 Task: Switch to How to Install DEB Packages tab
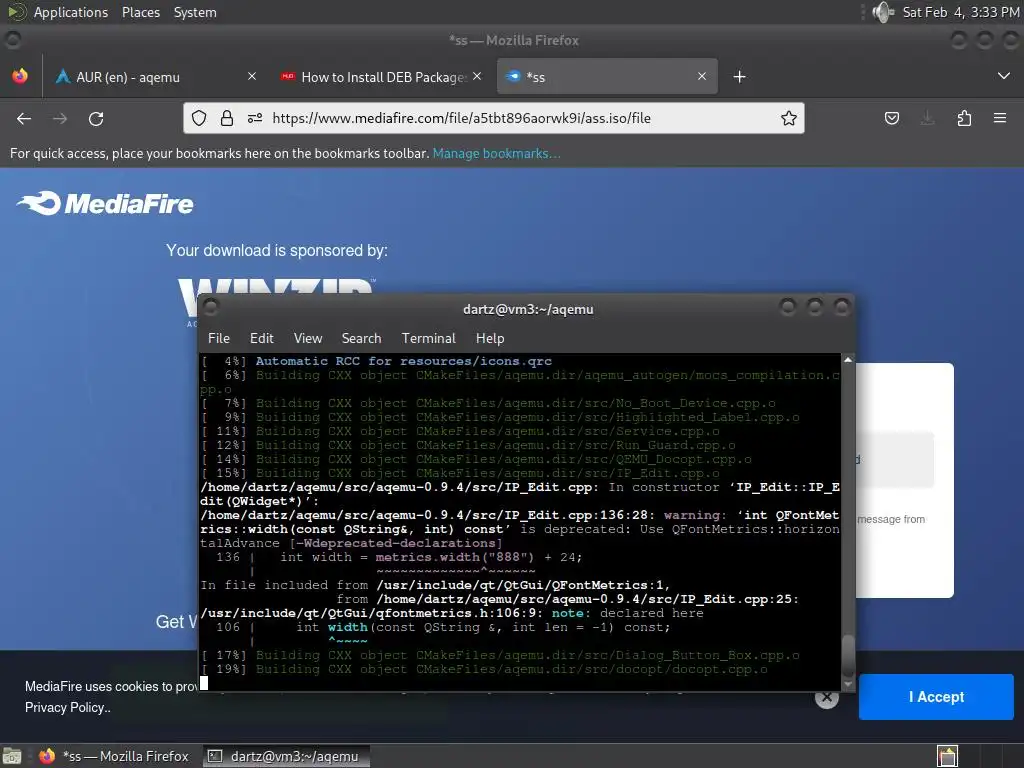click(x=381, y=76)
